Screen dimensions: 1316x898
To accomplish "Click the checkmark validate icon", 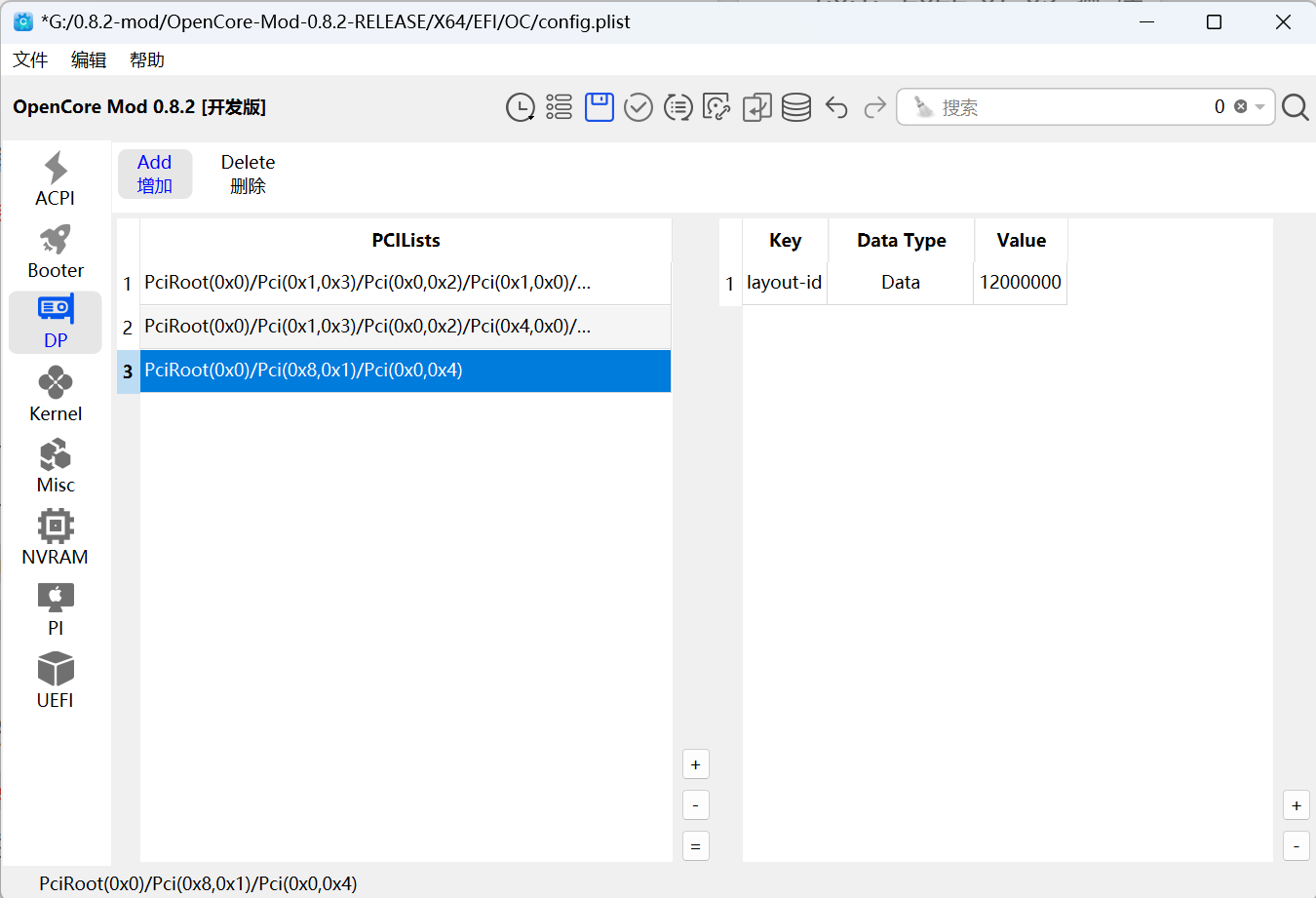I will (x=639, y=107).
